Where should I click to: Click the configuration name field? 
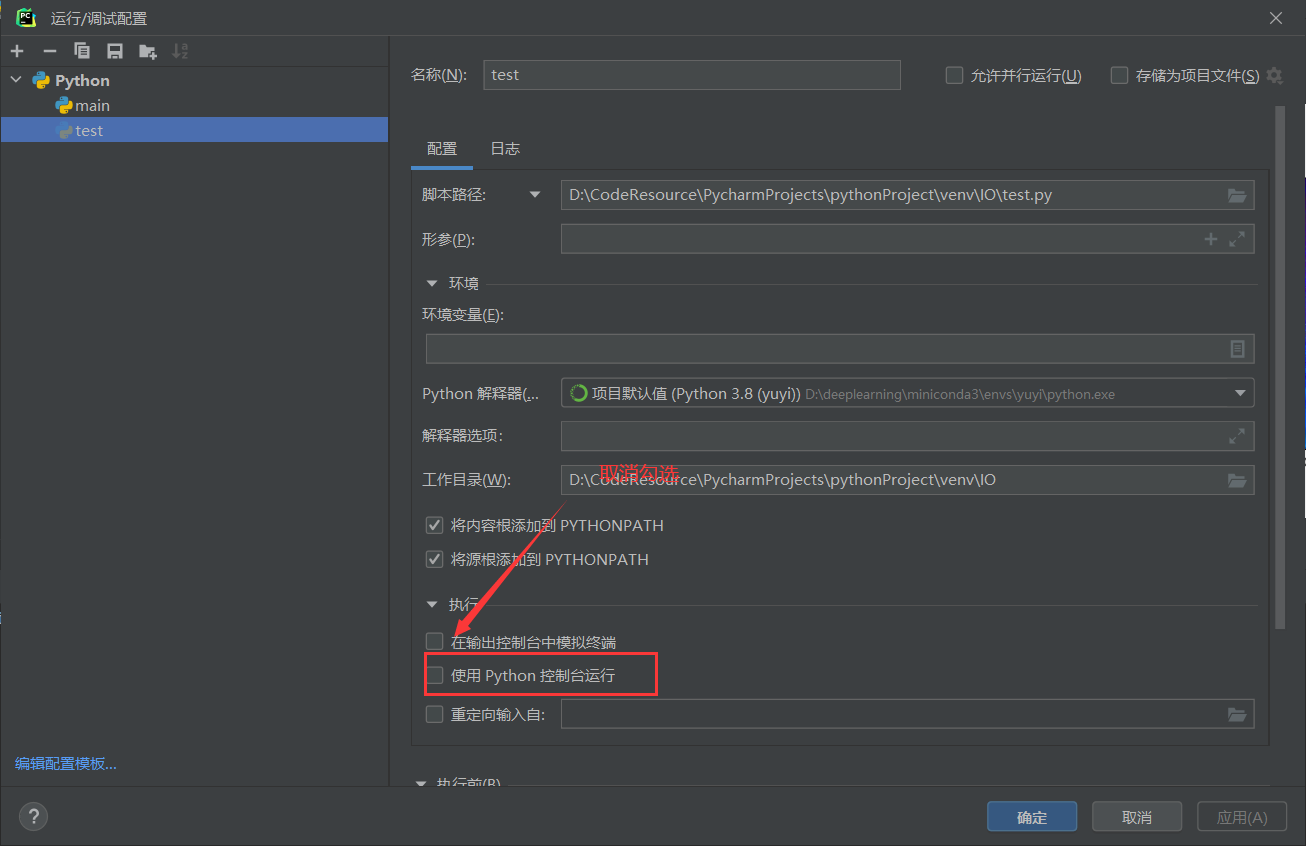692,75
